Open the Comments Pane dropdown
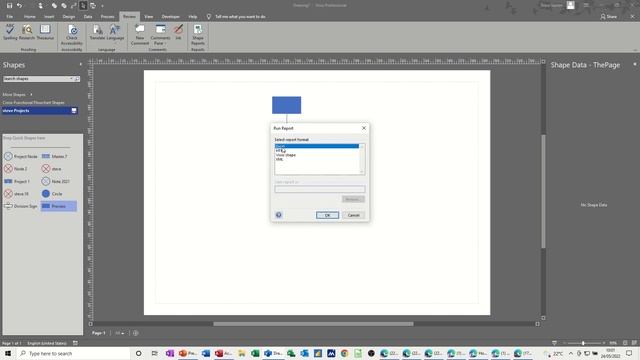The image size is (640, 360). coord(160,35)
